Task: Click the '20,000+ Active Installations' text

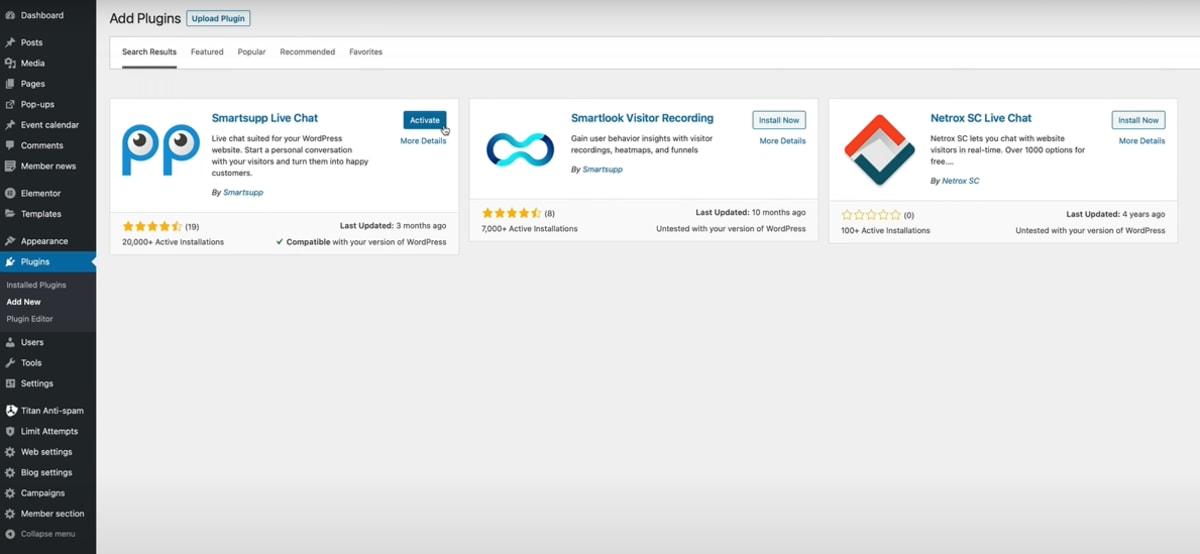Action: coord(173,242)
